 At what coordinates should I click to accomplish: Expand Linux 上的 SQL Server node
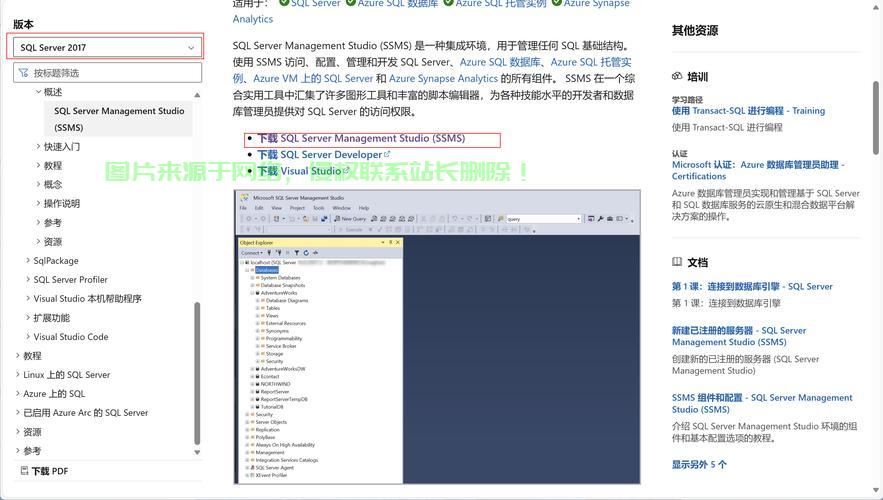coord(18,374)
